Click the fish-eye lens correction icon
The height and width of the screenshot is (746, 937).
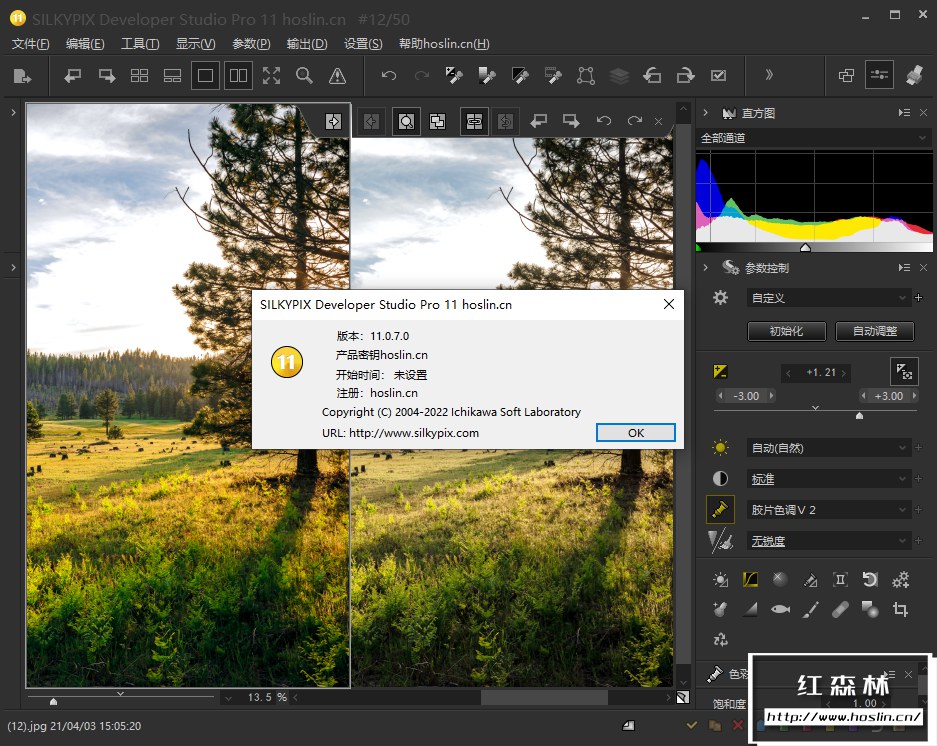[780, 609]
